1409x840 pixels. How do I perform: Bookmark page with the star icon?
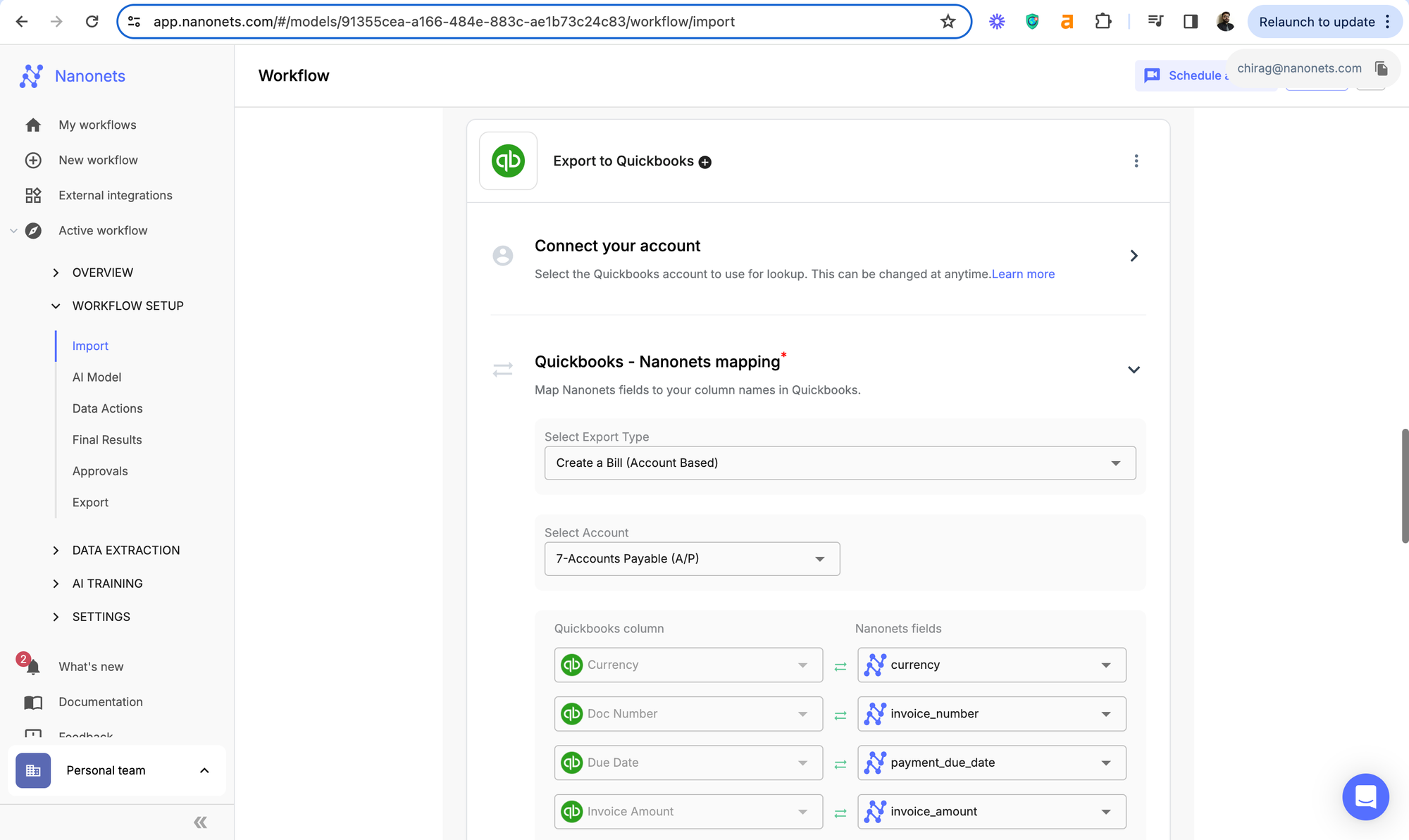948,22
